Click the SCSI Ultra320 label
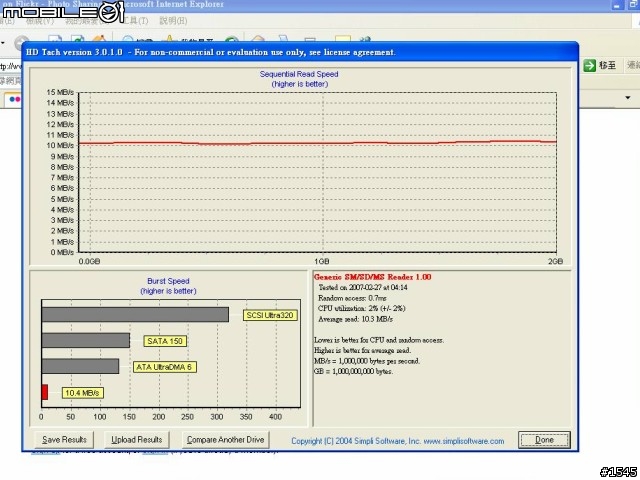 tap(270, 315)
